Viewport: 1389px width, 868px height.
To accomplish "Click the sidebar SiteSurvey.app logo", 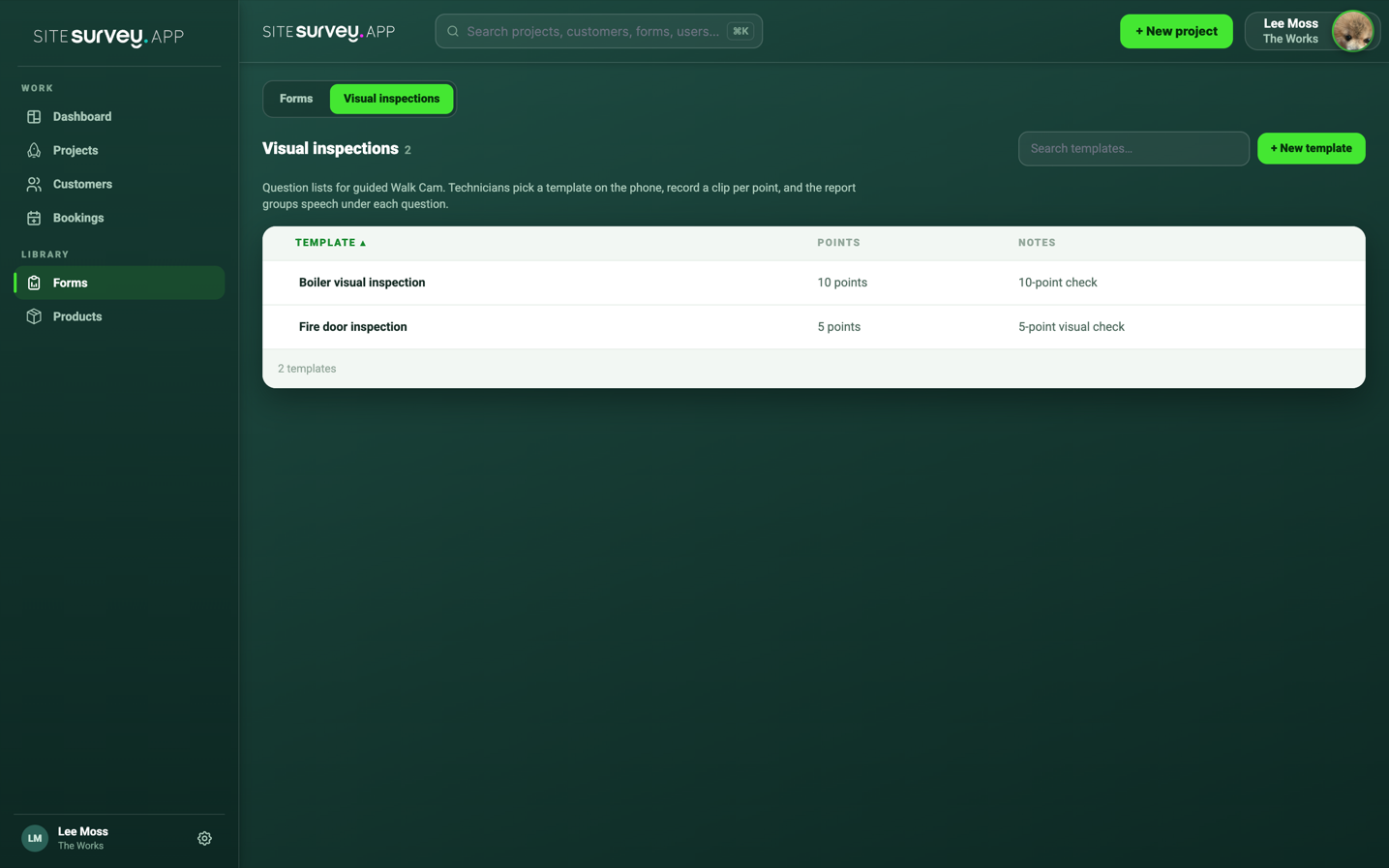I will tap(108, 37).
